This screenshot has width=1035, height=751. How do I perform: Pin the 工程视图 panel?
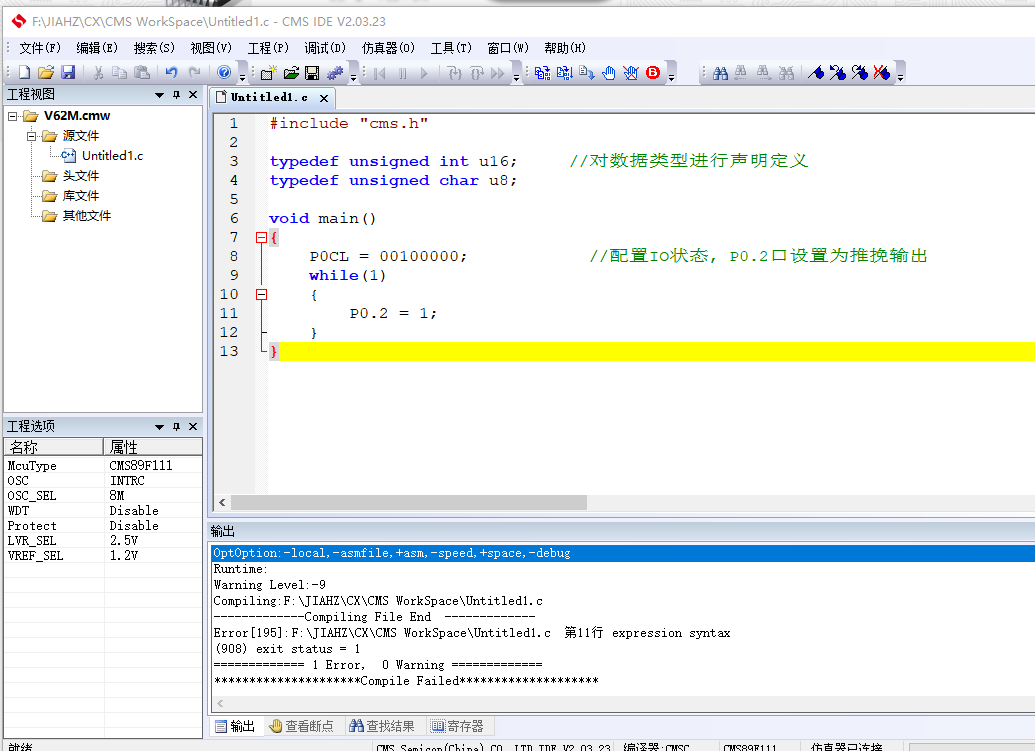[176, 95]
